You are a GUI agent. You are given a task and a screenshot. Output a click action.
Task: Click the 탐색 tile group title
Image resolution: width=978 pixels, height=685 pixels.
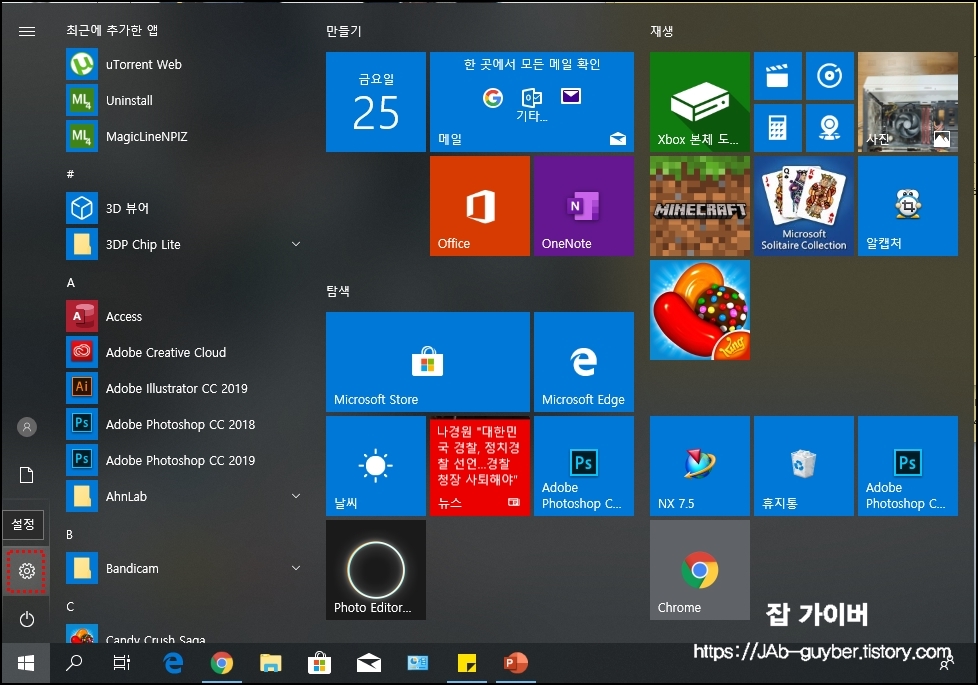338,291
